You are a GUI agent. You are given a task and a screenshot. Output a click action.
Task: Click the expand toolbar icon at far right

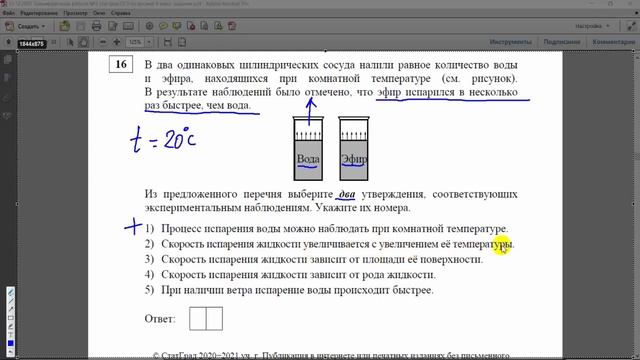tap(631, 27)
